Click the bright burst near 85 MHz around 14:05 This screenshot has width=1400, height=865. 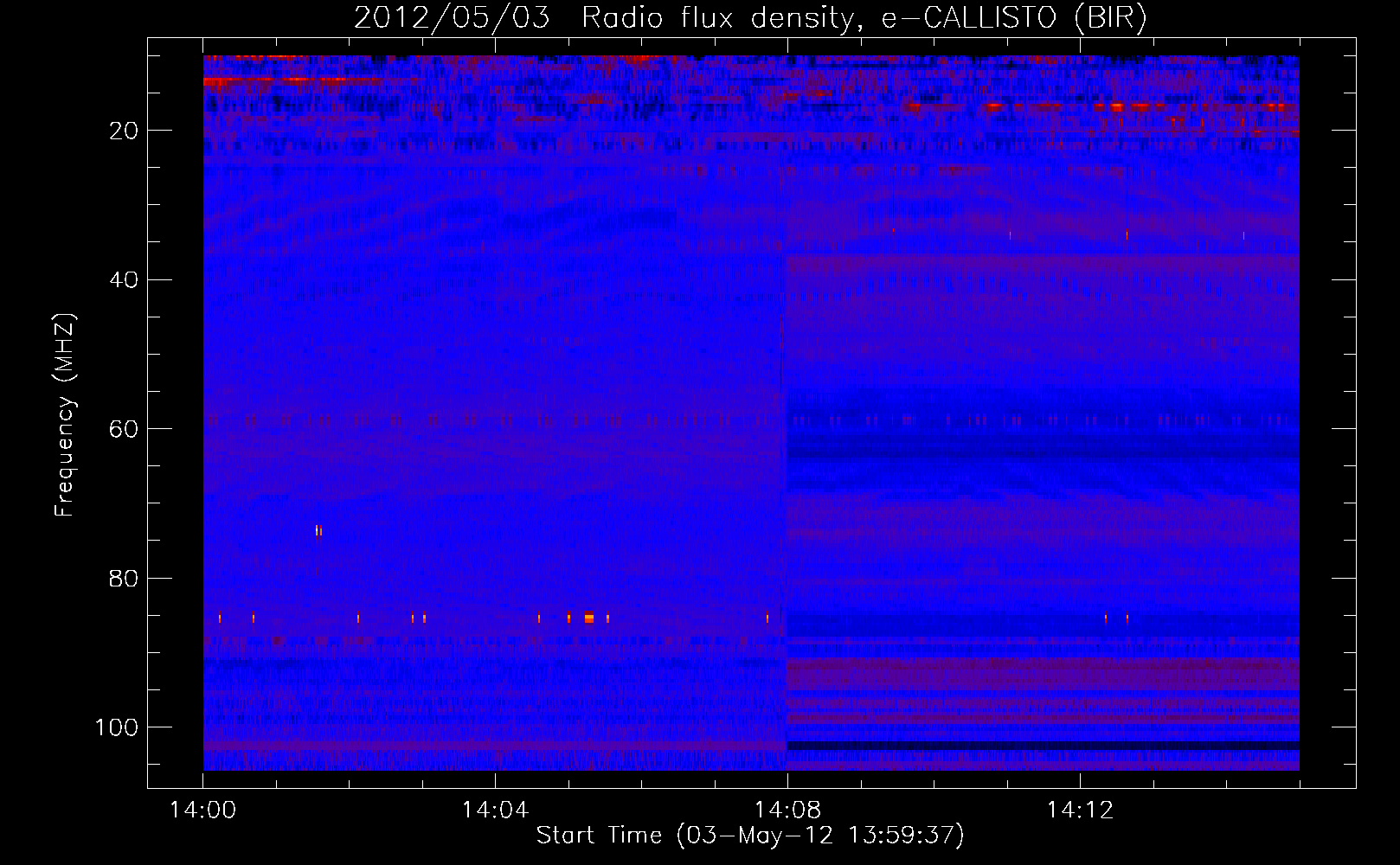click(x=589, y=618)
